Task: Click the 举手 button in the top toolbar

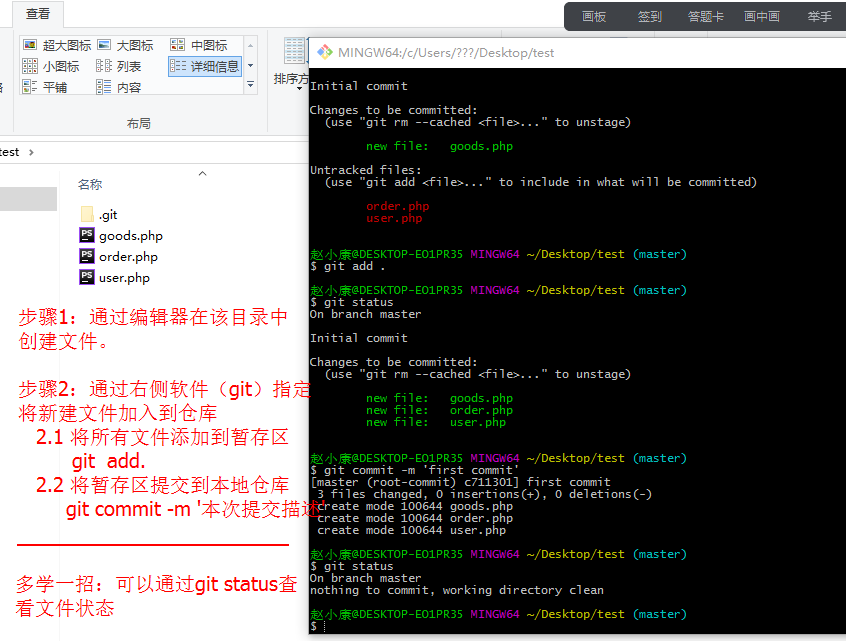Action: [820, 16]
